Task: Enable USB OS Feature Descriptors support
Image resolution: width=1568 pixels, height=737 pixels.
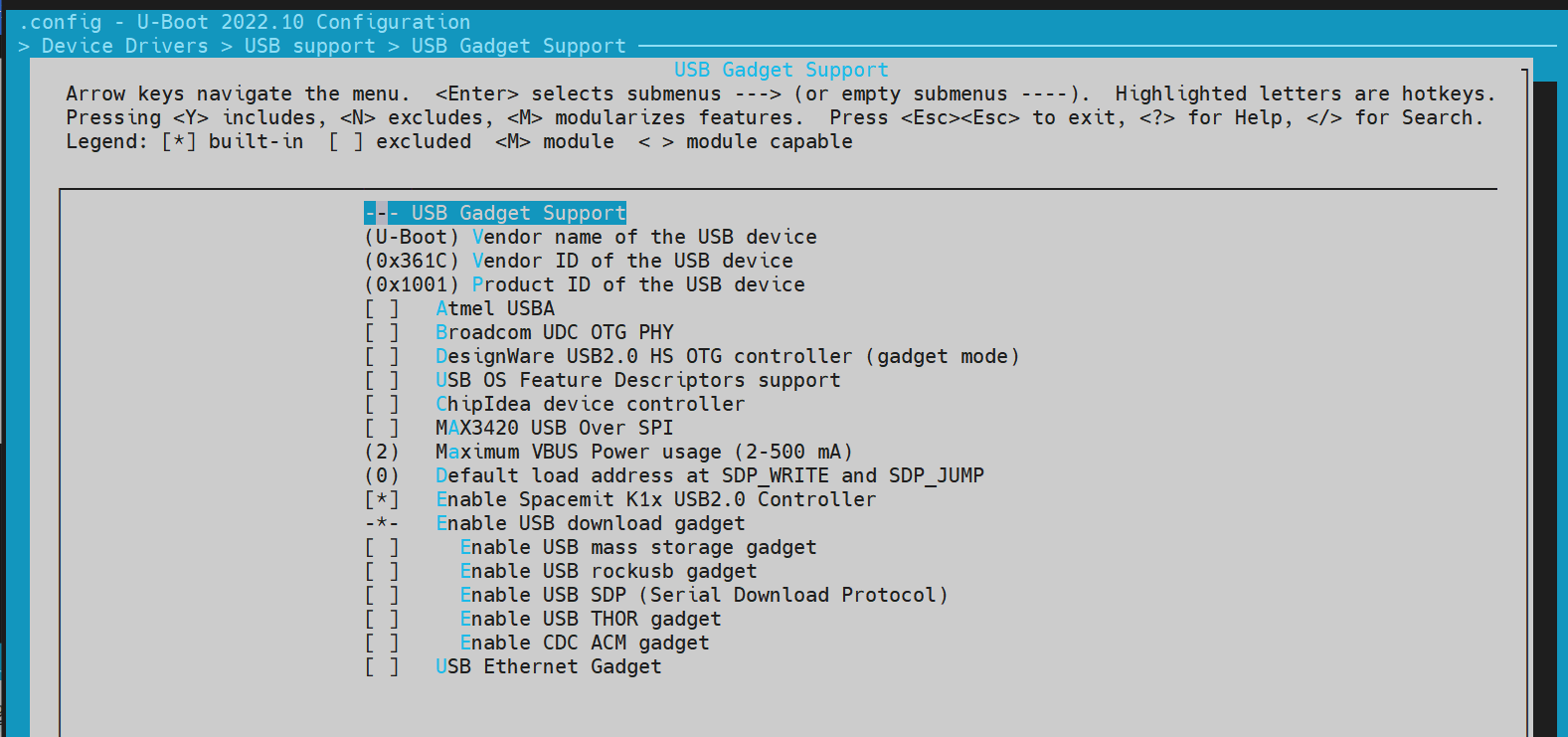Action: (382, 380)
